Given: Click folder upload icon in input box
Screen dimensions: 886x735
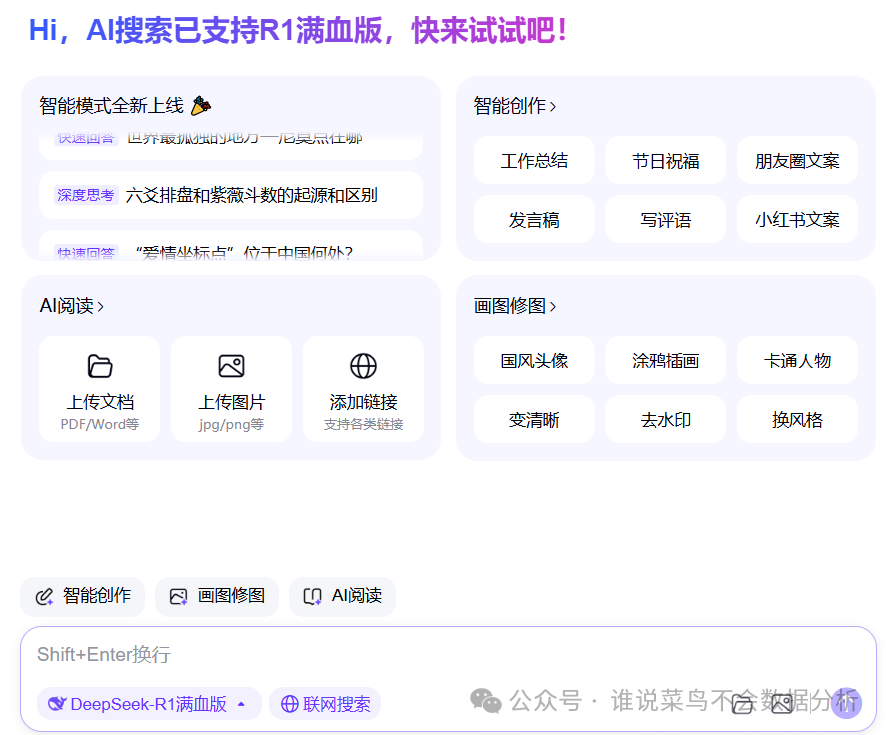Looking at the screenshot, I should click(x=742, y=704).
